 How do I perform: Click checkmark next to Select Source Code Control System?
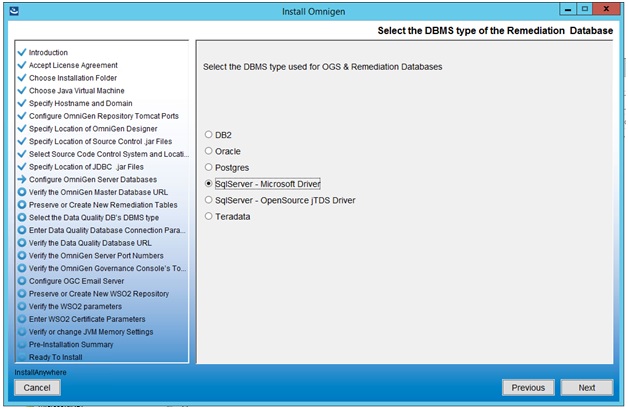pos(22,154)
